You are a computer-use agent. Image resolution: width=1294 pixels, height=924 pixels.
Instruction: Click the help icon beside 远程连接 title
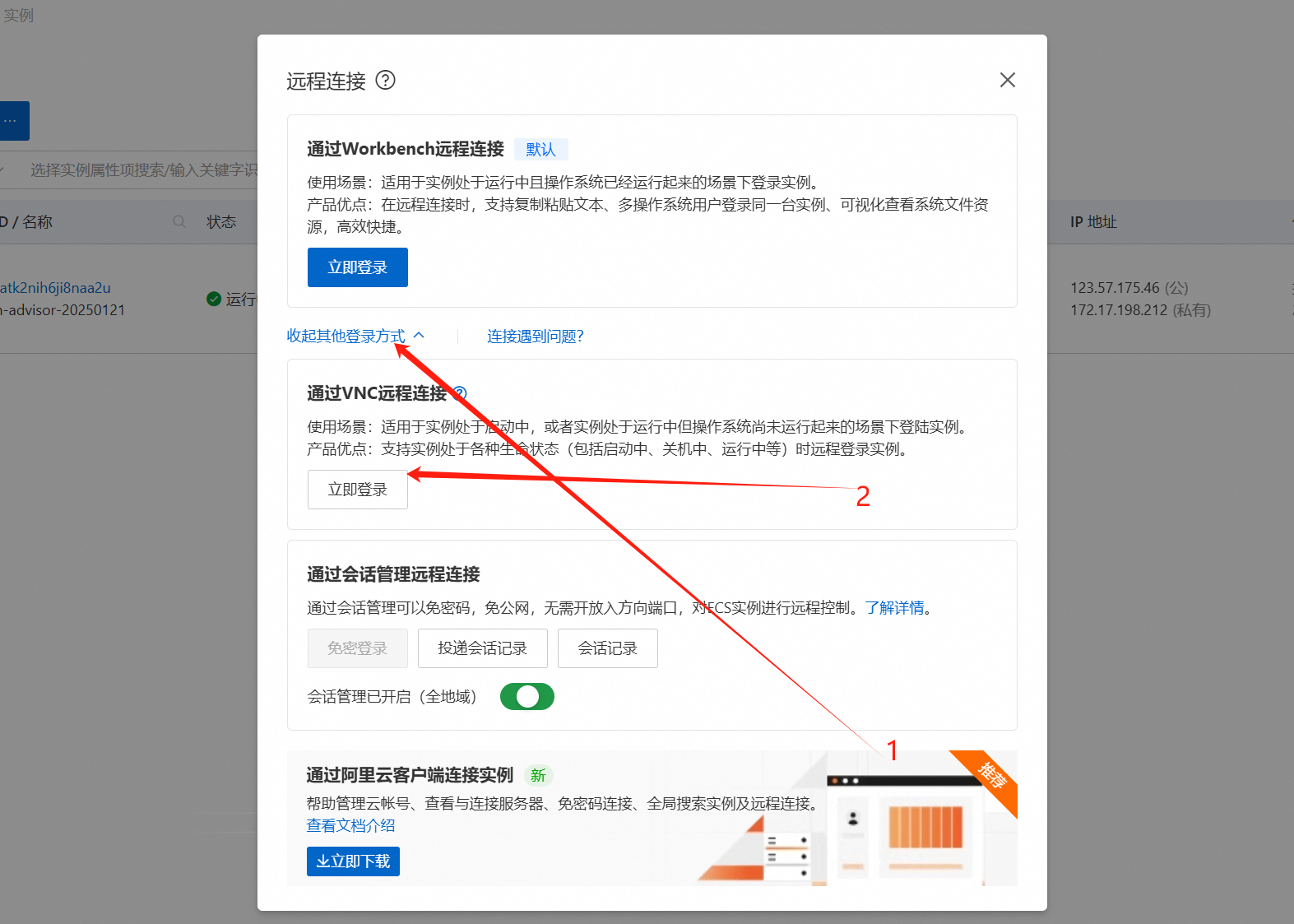[385, 80]
